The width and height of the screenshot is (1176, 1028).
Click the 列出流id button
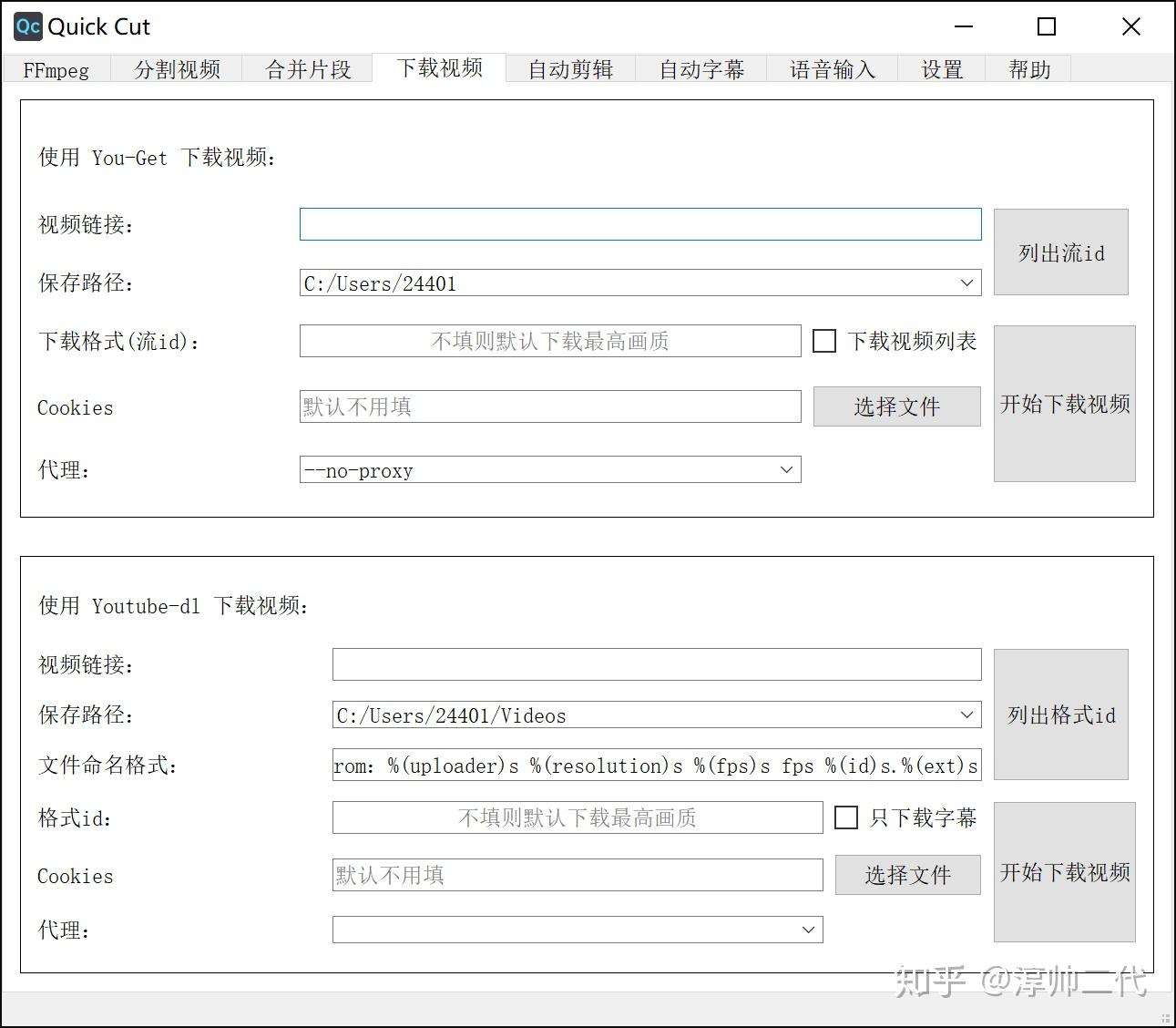click(1060, 252)
